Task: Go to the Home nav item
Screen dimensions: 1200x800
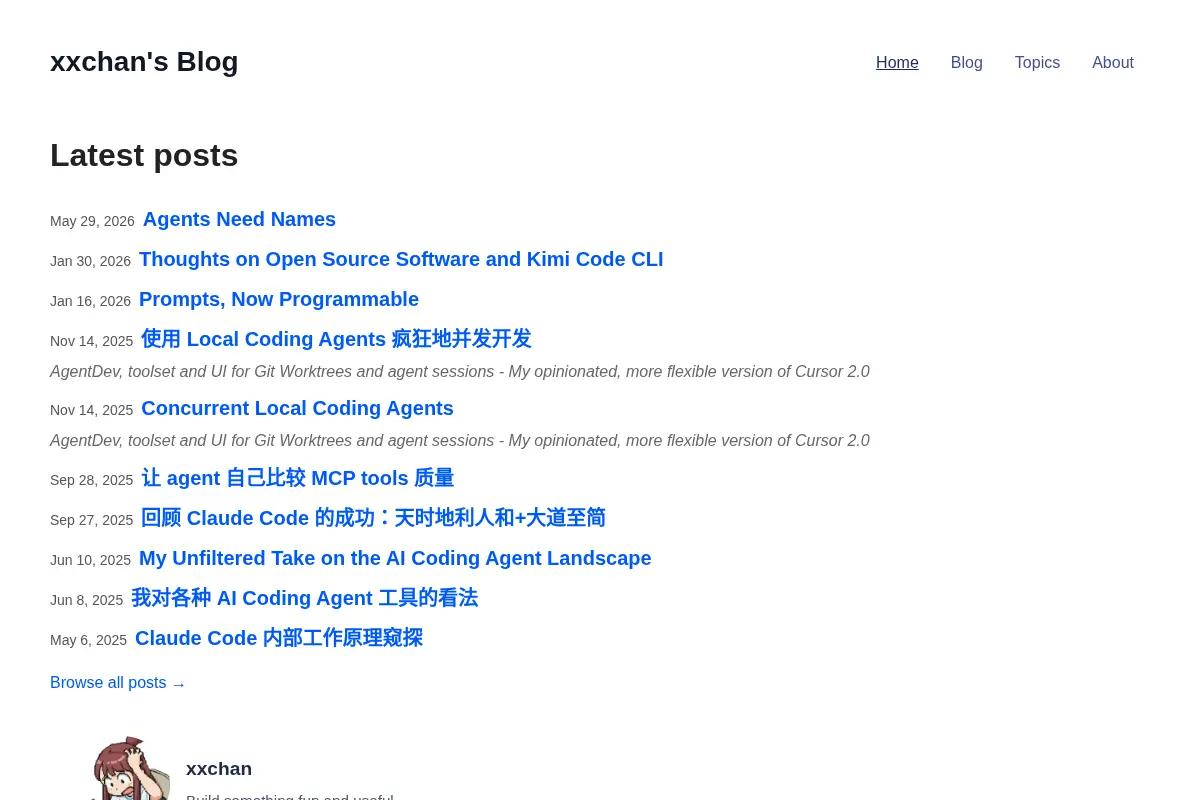Action: 897,63
